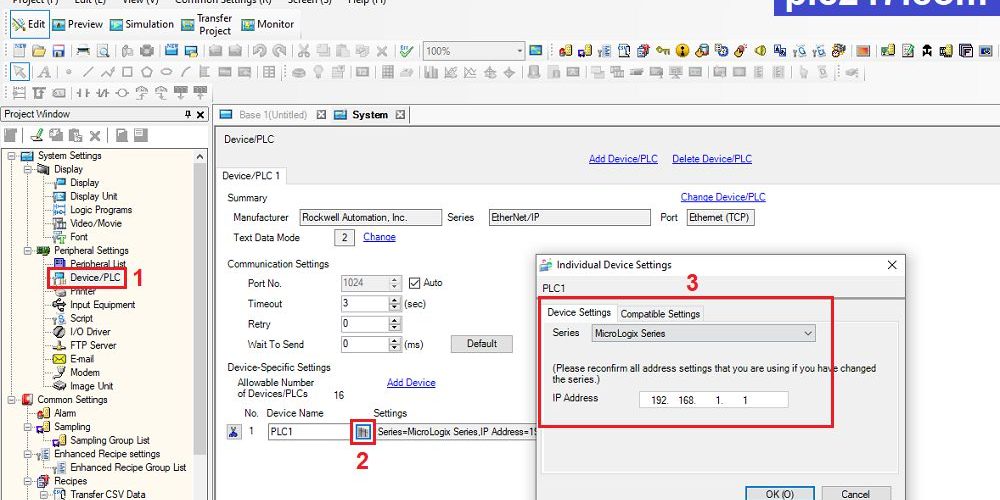Viewport: 1000px width, 500px height.
Task: Collapse the Recipes tree node
Action: click(x=27, y=481)
